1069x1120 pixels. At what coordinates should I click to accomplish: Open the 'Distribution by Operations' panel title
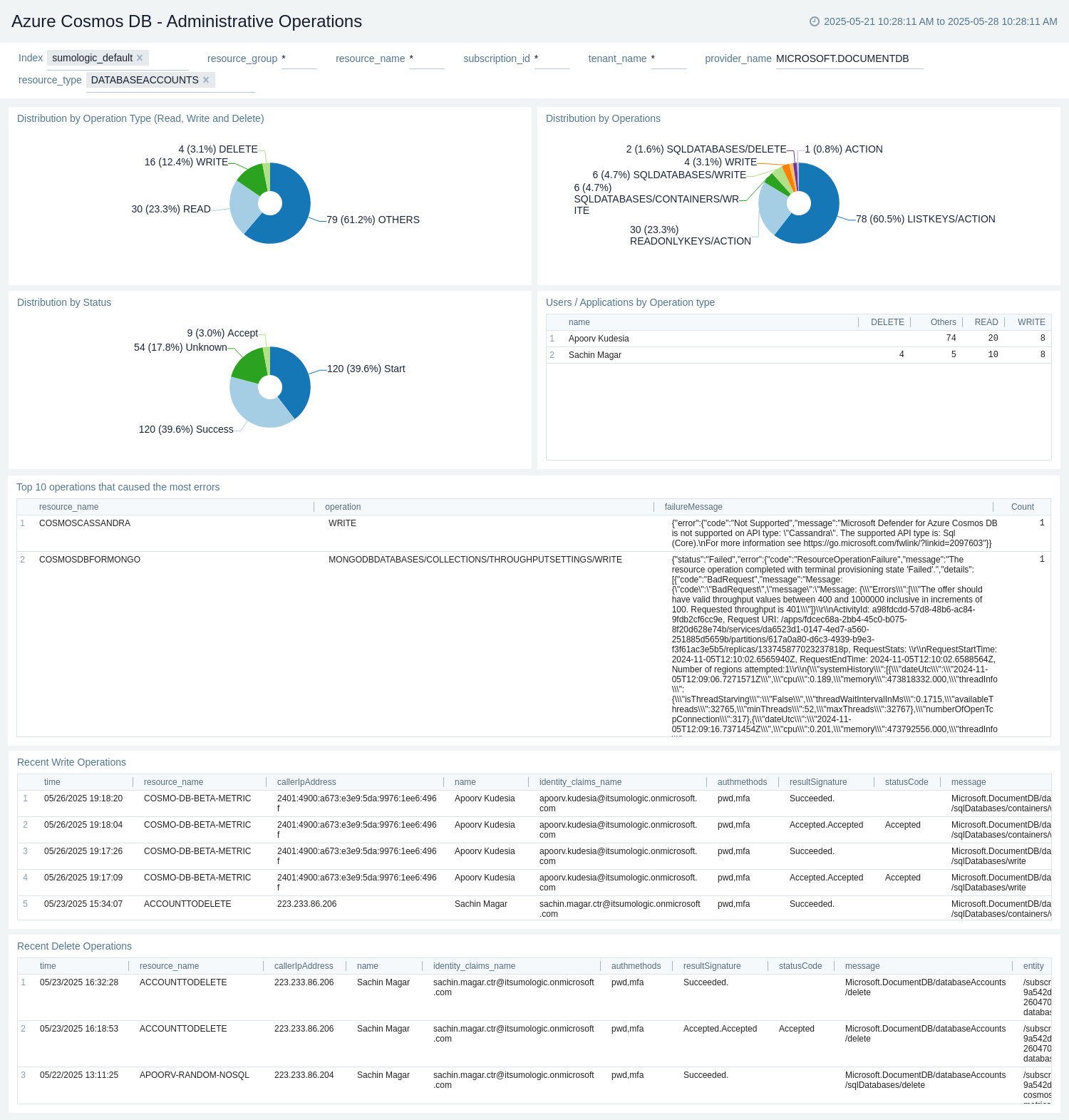(603, 118)
